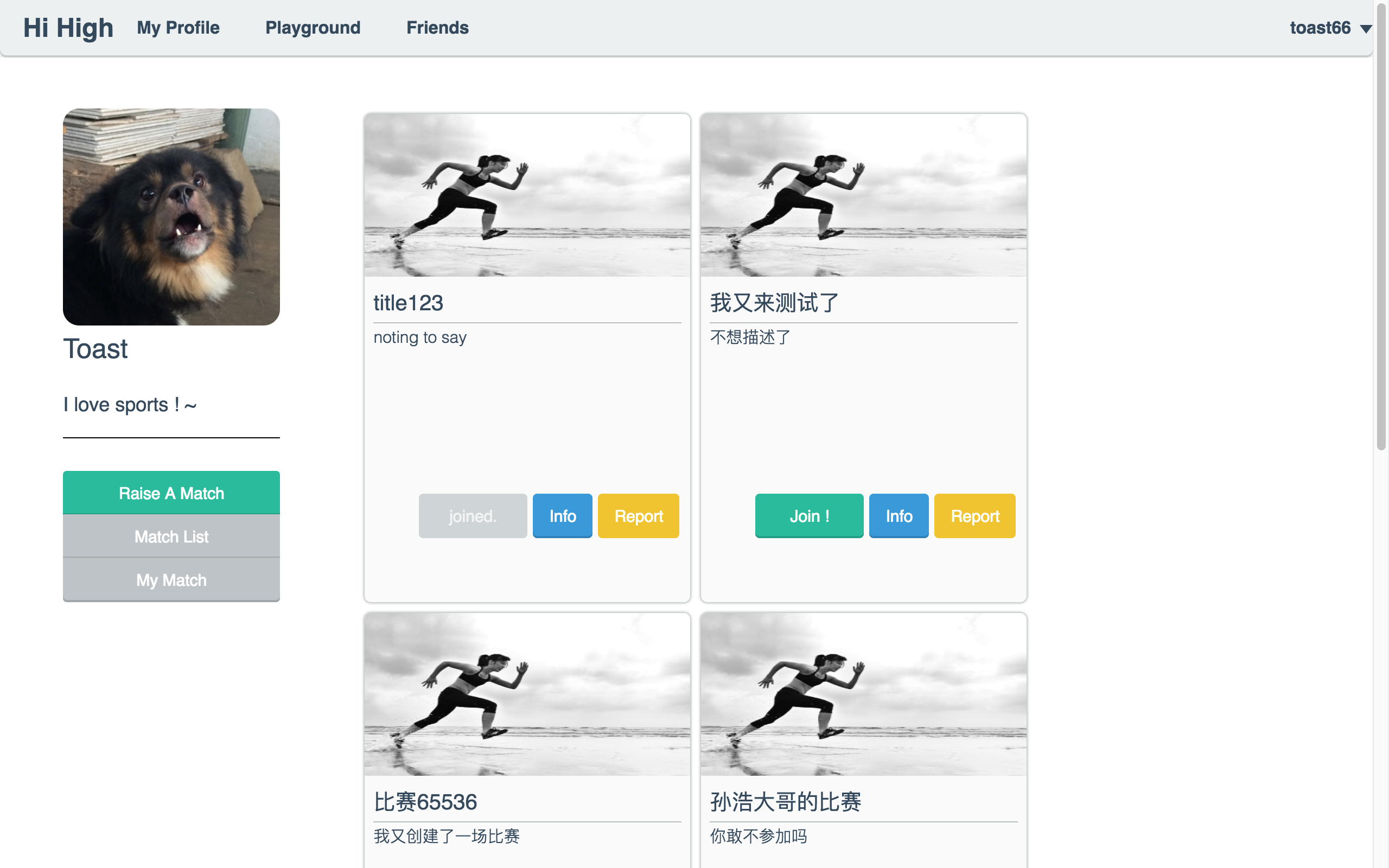Select Match List in sidebar
Image resolution: width=1389 pixels, height=868 pixels.
point(171,536)
